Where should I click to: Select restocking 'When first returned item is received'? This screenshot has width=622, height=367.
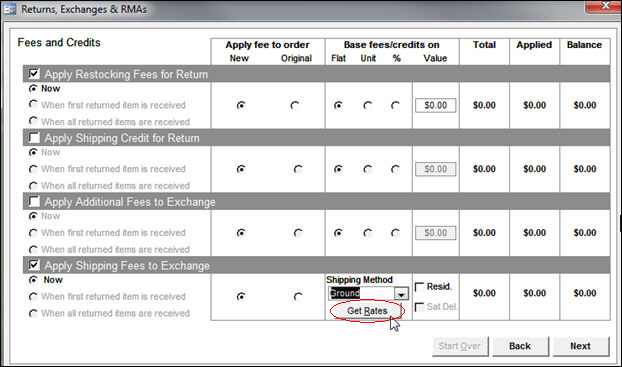[x=33, y=104]
